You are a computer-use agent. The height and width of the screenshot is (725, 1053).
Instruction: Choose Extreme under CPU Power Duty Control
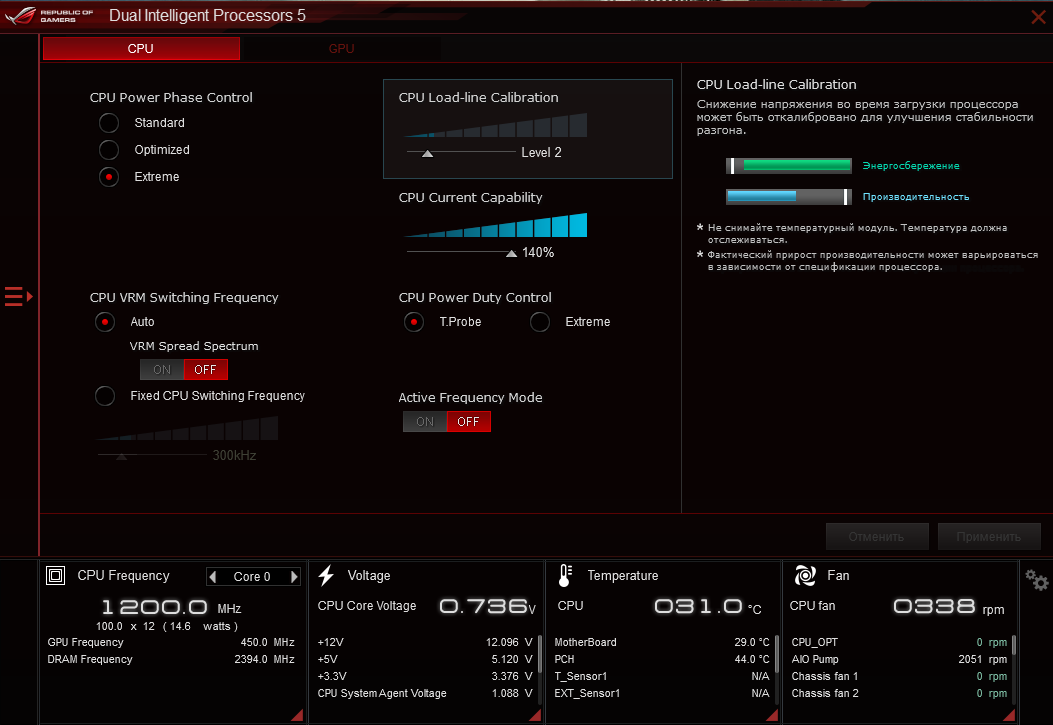click(x=540, y=322)
